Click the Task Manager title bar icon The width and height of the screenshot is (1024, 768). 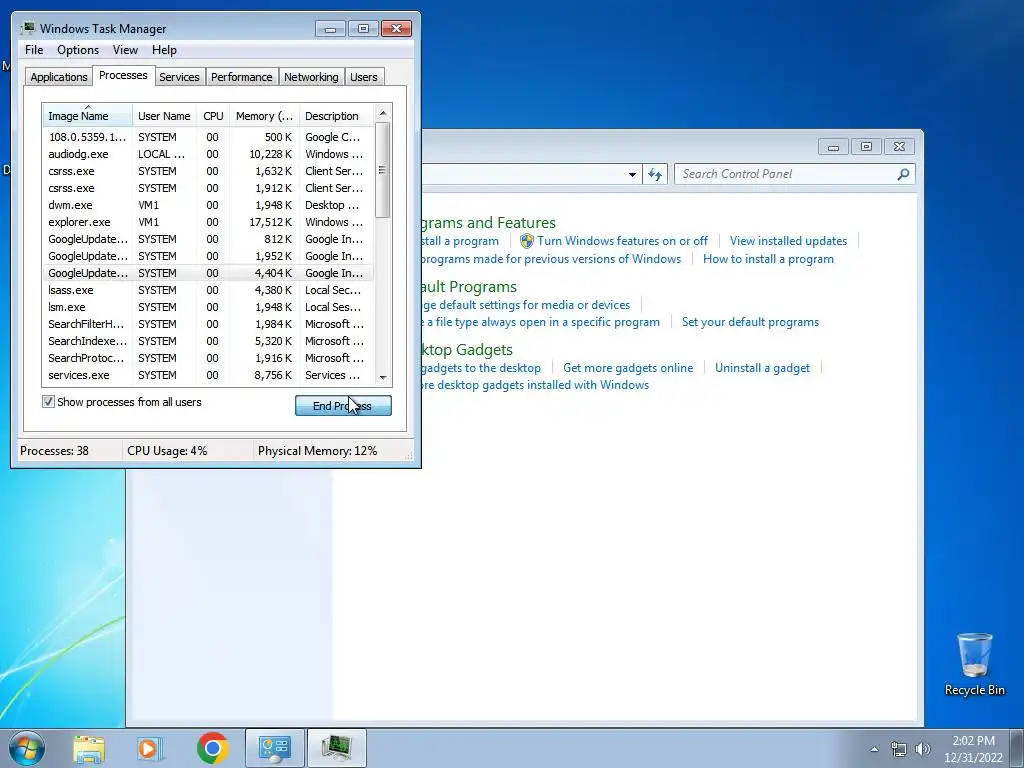27,29
